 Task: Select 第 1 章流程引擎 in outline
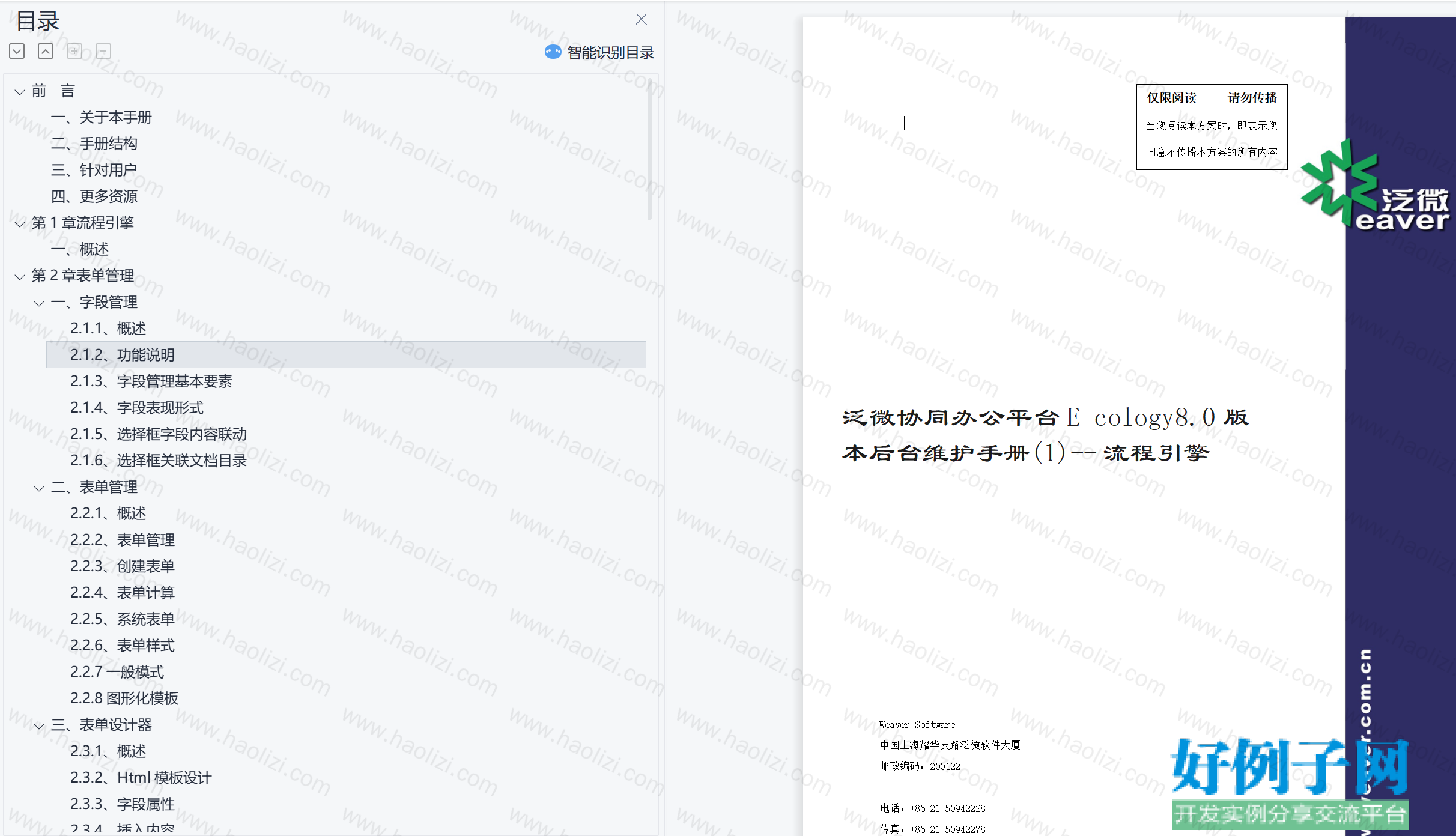click(83, 223)
